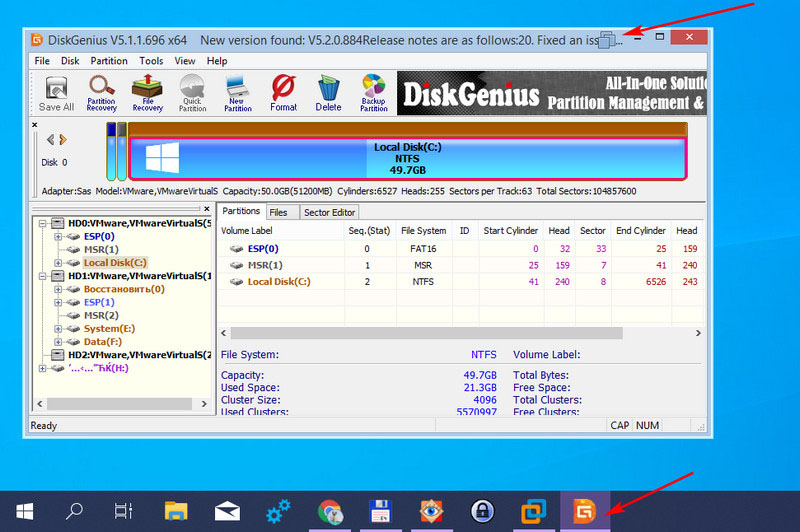This screenshot has width=800, height=532.
Task: Create a New Partition from toolbar
Action: point(238,93)
